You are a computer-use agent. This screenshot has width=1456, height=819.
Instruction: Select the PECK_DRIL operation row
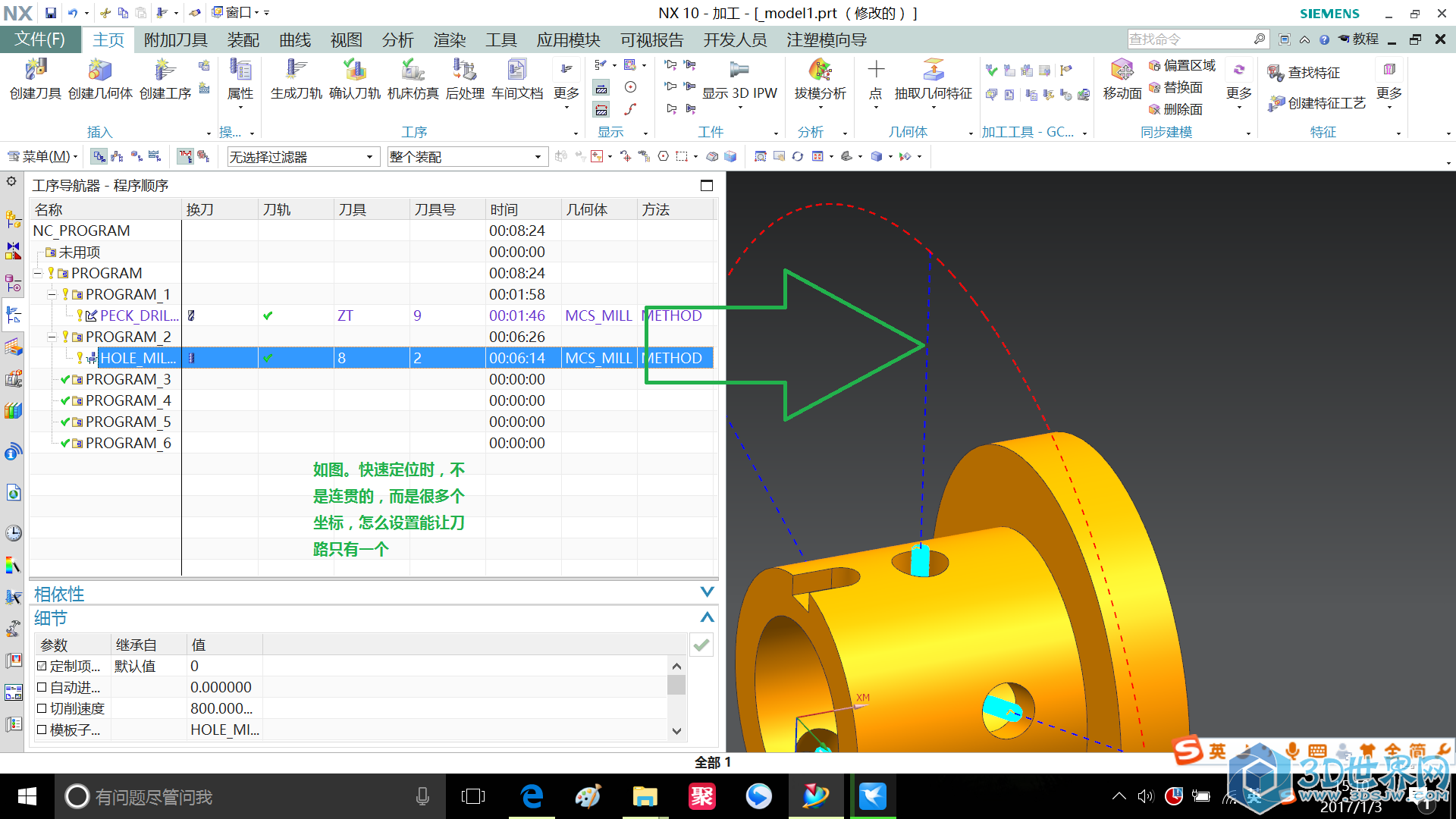372,315
